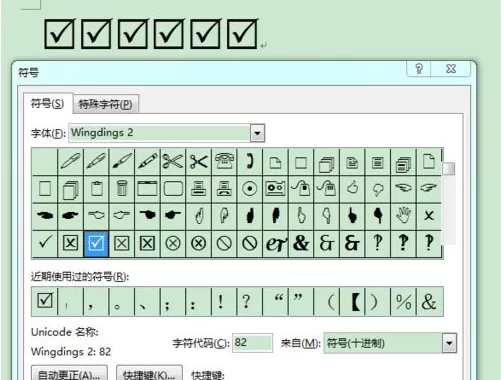Open the Wingdings 2 font dropdown
504x380 pixels.
click(257, 133)
